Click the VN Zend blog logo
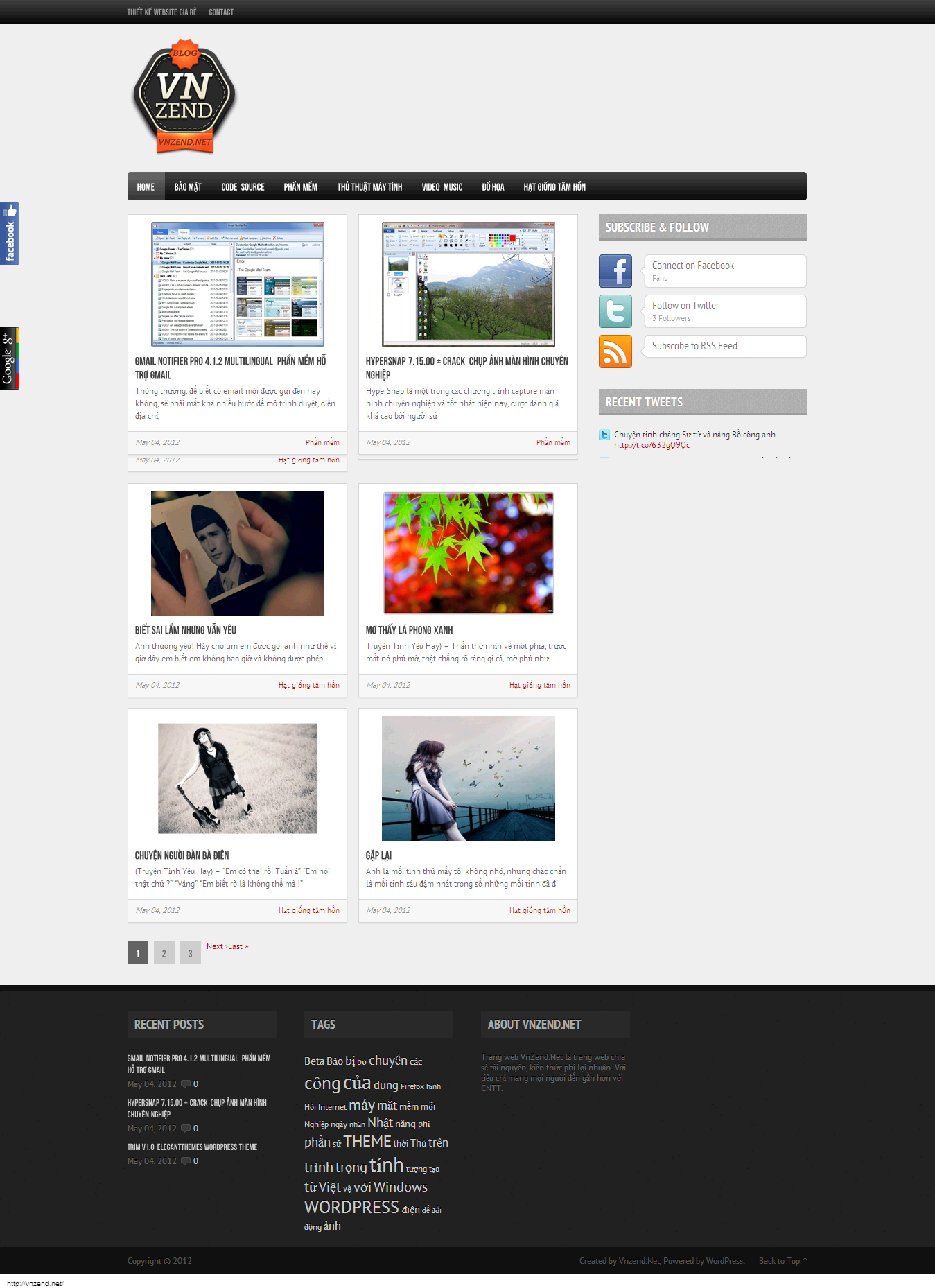935x1288 pixels. 184,97
